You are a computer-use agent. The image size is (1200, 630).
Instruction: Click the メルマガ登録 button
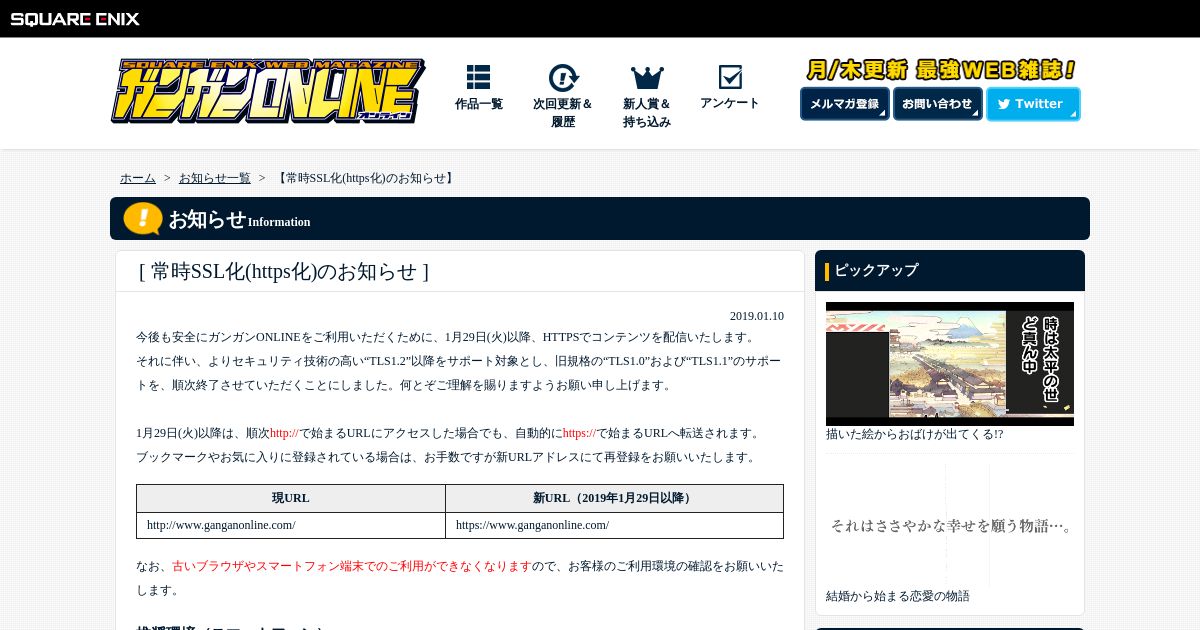click(844, 104)
